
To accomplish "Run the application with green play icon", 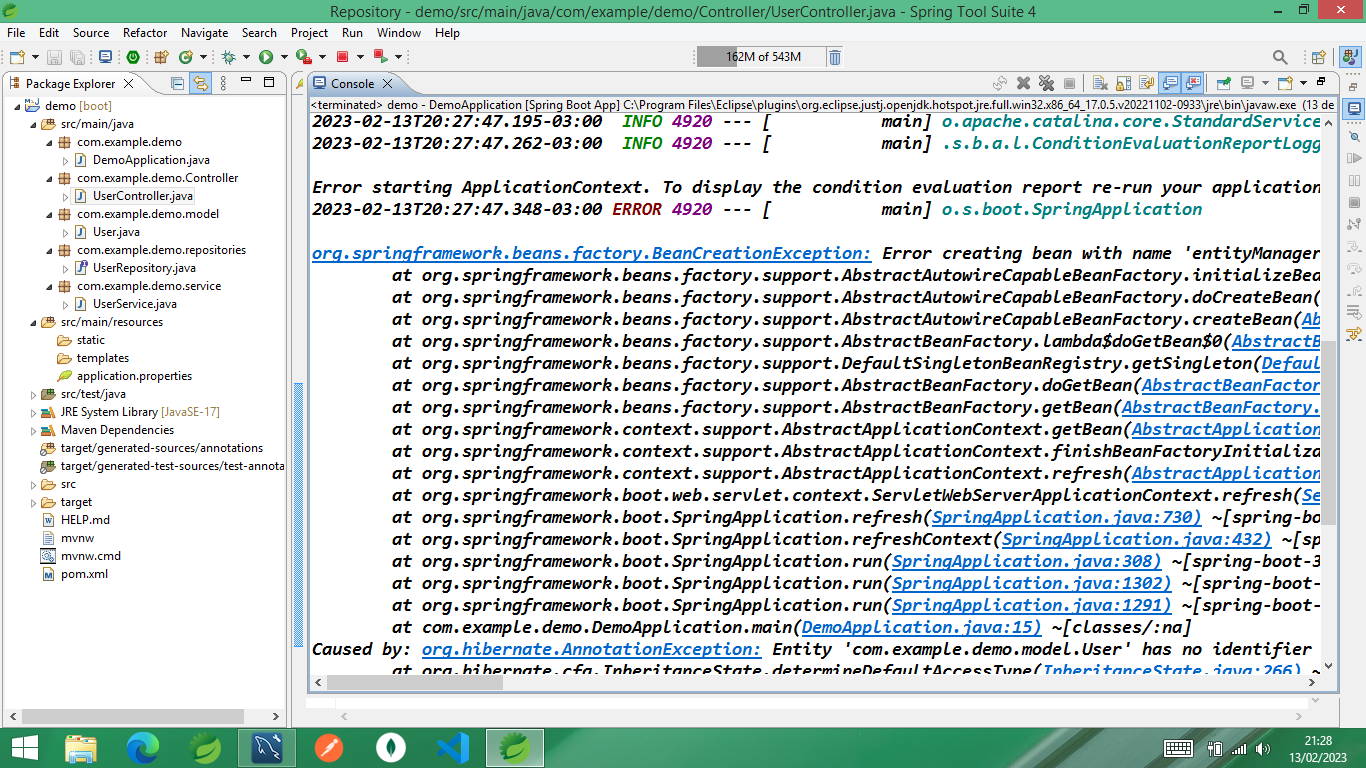I will click(266, 57).
